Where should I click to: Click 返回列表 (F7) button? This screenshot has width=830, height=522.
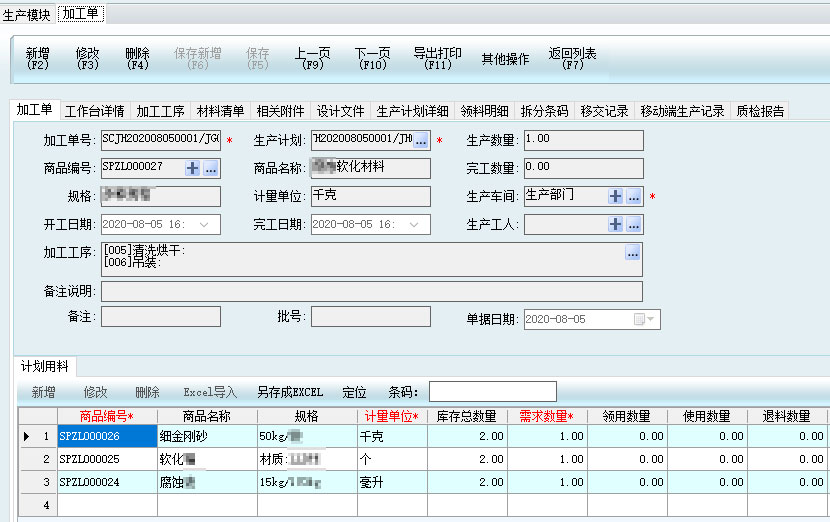coord(572,58)
